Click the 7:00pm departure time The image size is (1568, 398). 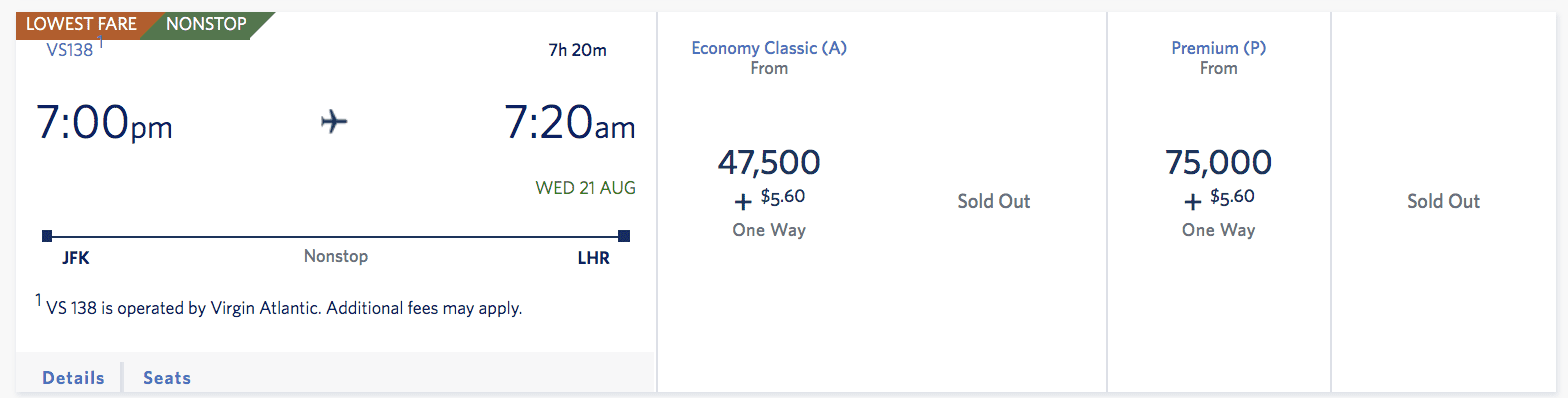point(104,123)
